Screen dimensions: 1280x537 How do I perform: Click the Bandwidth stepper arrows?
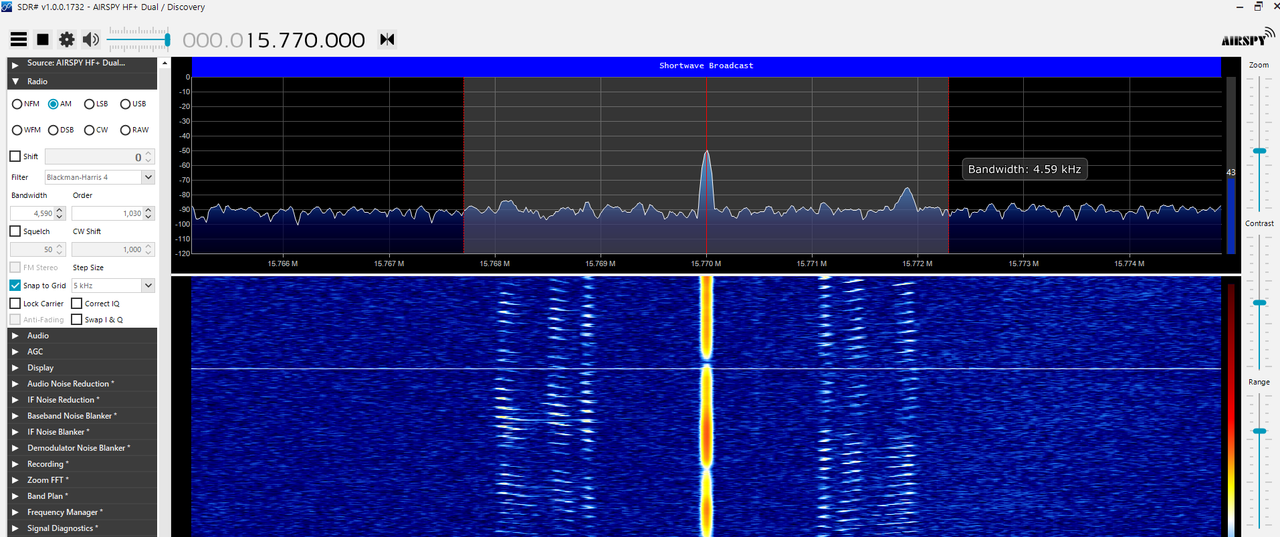click(60, 213)
